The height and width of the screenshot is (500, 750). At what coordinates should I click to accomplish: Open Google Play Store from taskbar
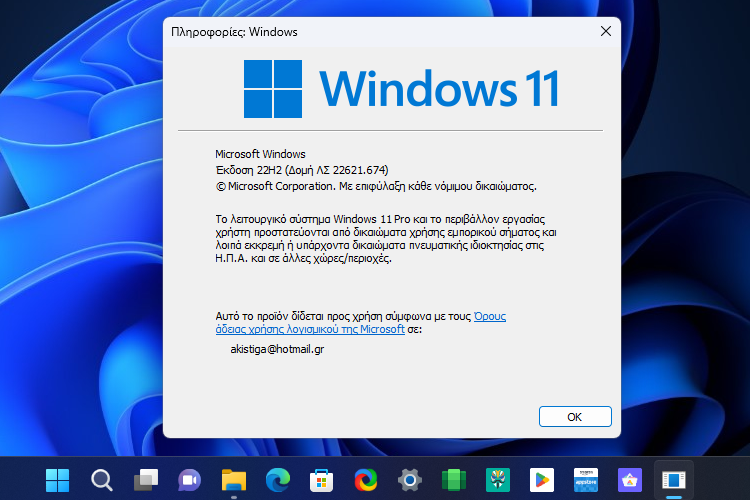(542, 480)
